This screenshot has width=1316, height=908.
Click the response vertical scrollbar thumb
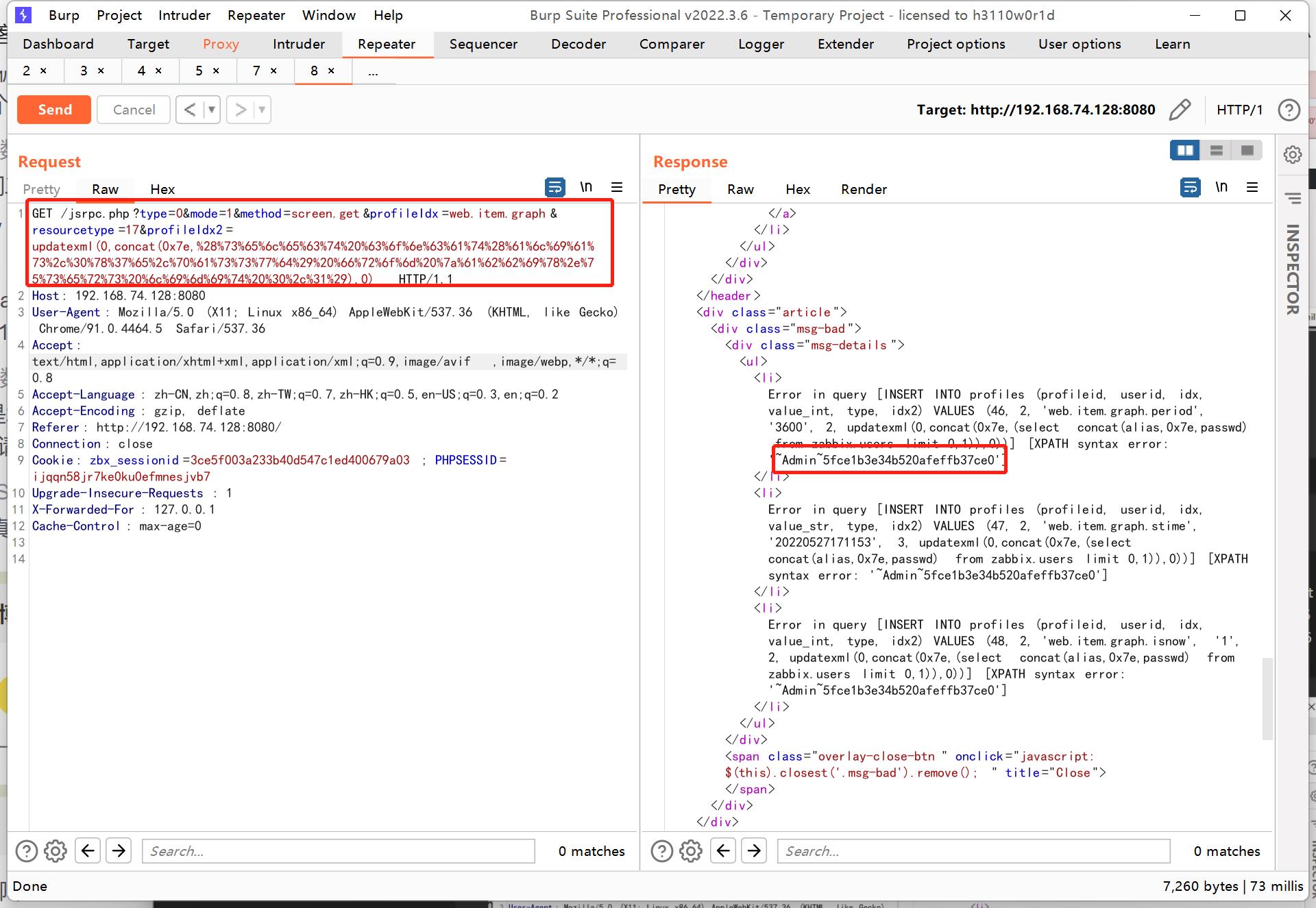(x=1267, y=699)
